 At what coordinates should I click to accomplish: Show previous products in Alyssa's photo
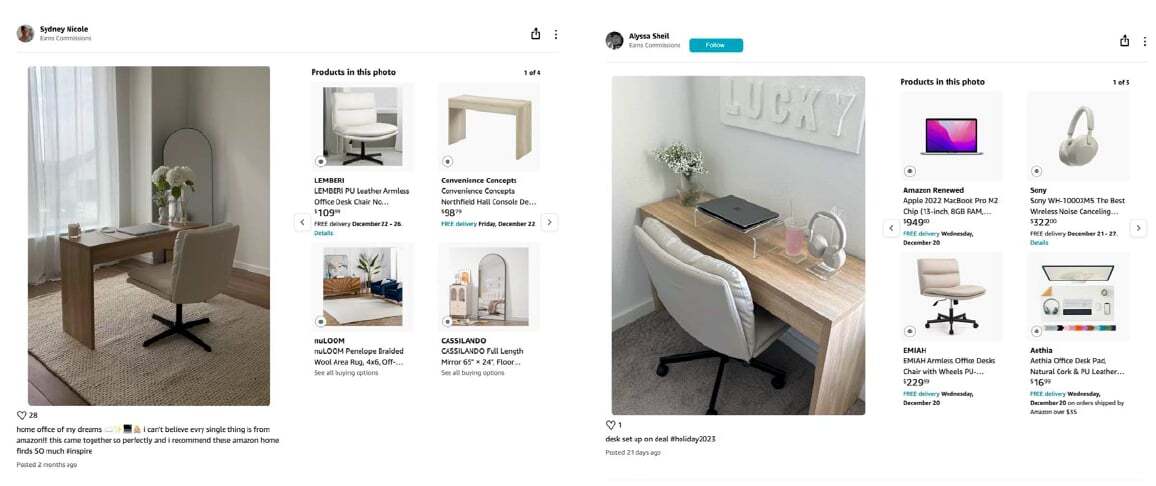891,229
